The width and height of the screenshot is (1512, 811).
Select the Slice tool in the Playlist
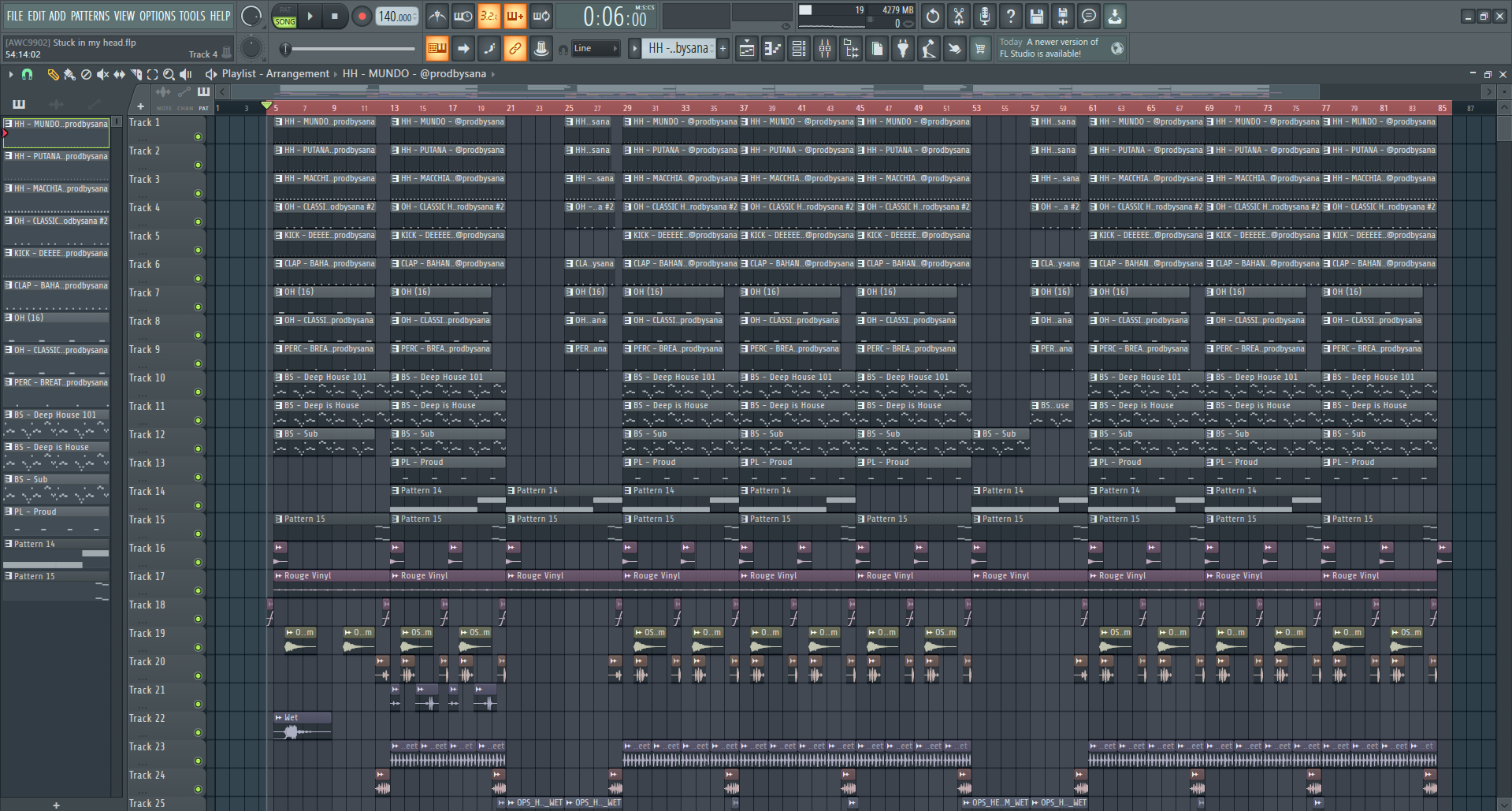click(x=136, y=74)
